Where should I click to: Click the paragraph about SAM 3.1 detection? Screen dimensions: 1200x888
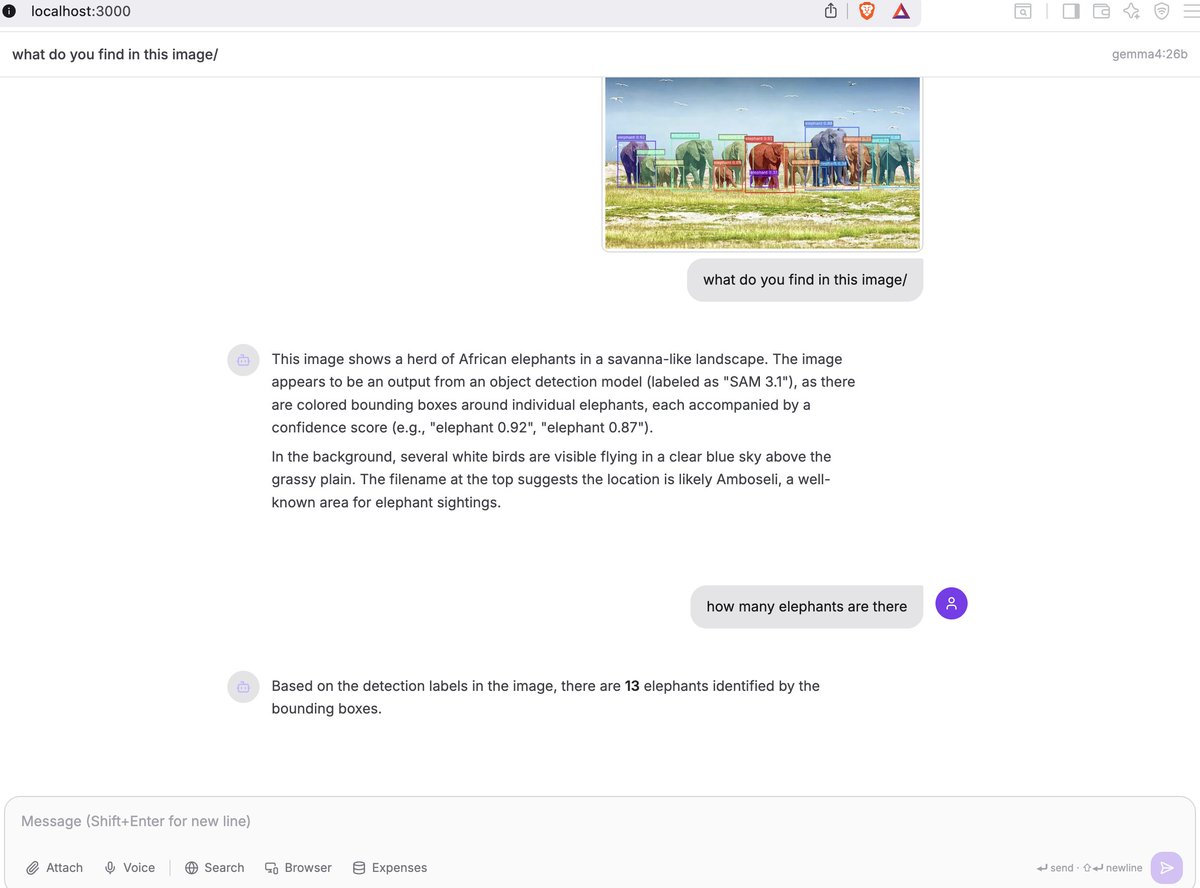pos(563,393)
